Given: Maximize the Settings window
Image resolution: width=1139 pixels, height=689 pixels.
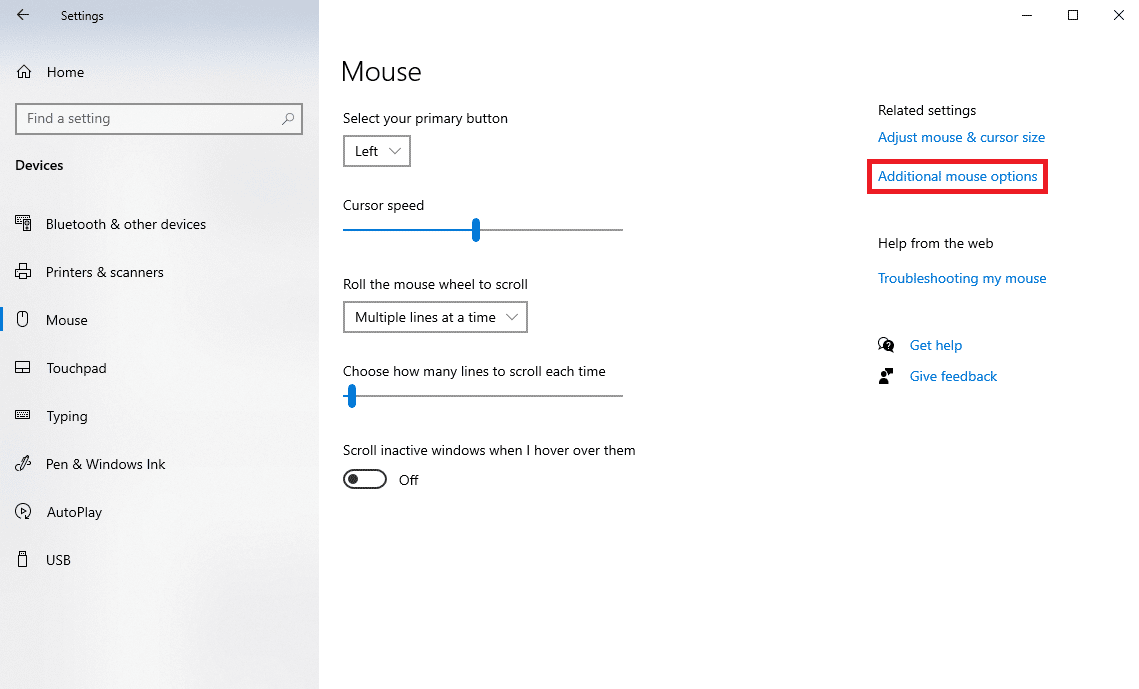Looking at the screenshot, I should pos(1073,15).
